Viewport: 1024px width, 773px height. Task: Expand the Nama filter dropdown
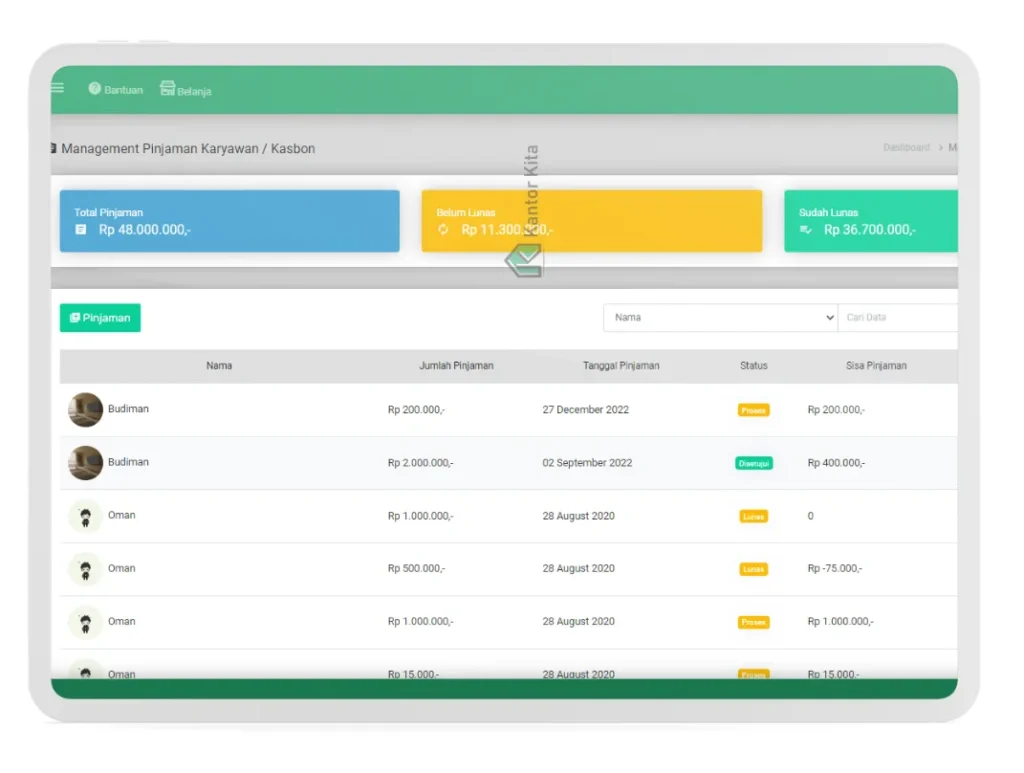[720, 318]
